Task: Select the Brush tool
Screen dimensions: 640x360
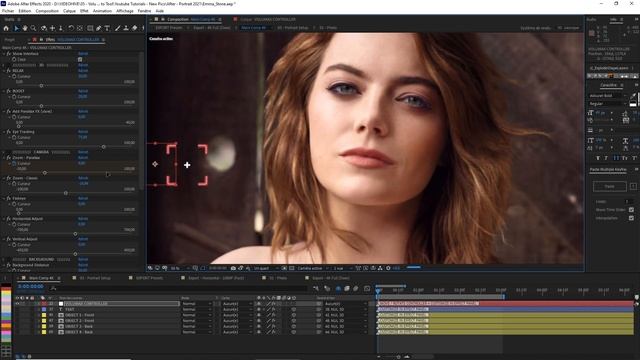Action: (118, 28)
